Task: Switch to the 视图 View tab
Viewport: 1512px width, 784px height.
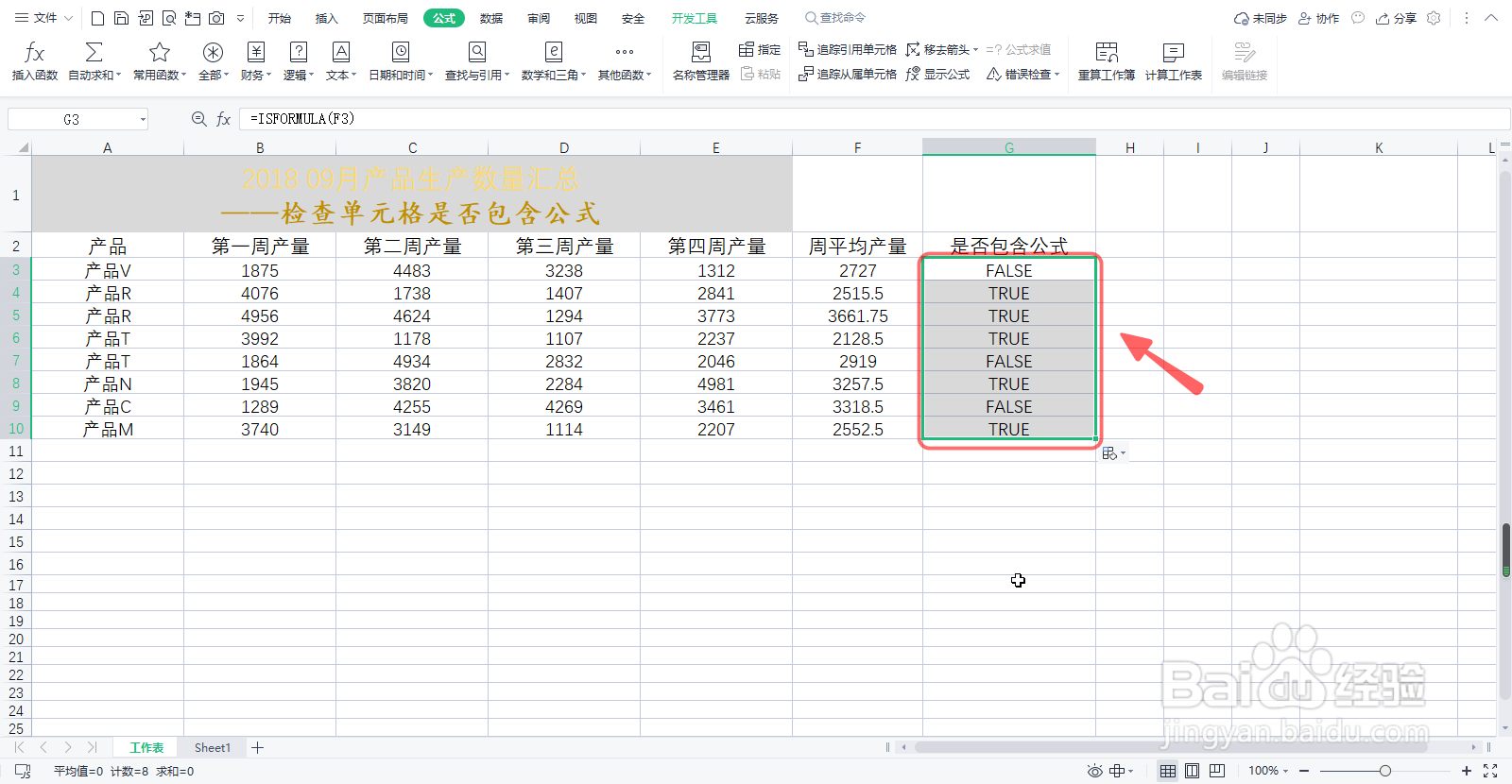Action: tap(586, 18)
